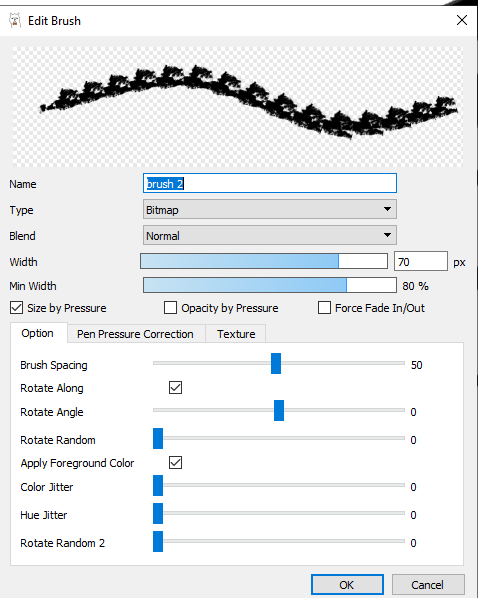Click the Min Width label
The height and width of the screenshot is (598, 478).
pyautogui.click(x=33, y=286)
